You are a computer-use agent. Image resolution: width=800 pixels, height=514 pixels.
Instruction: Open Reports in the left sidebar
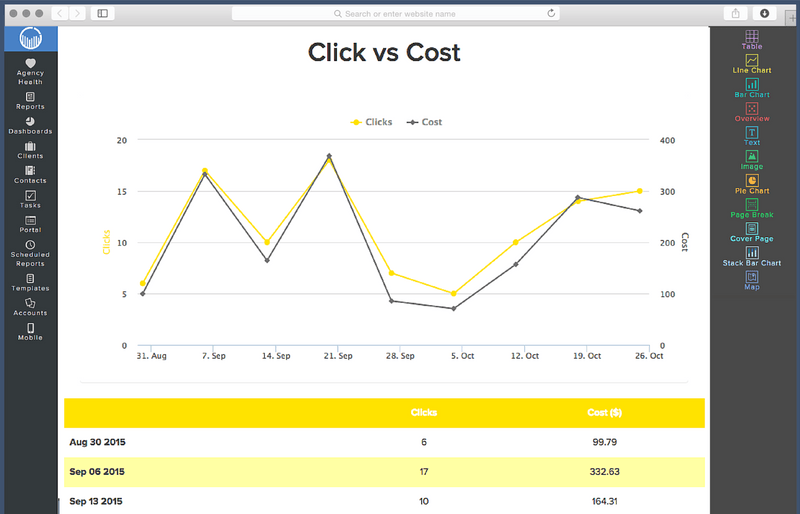(x=30, y=101)
